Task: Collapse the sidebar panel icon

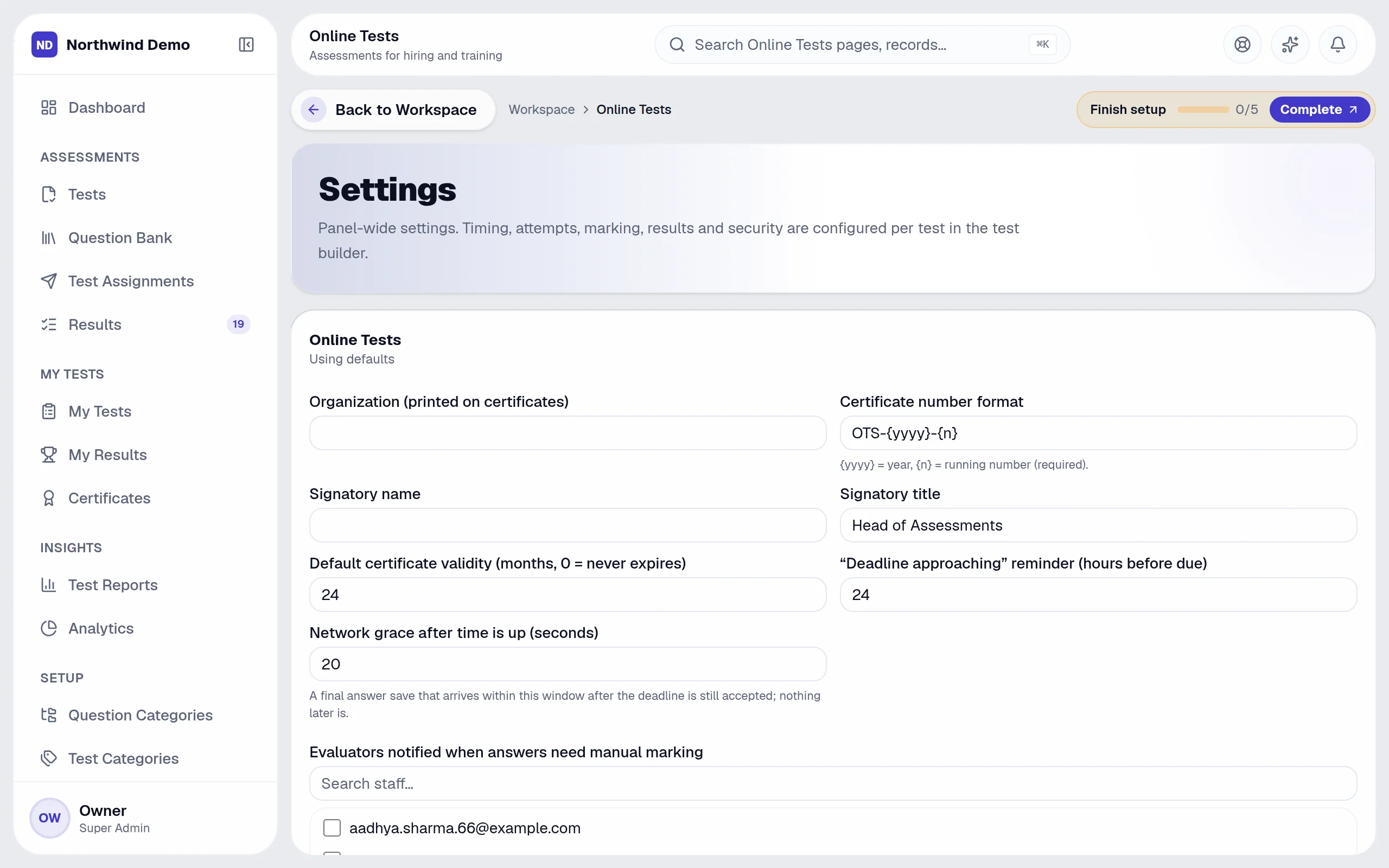Action: 246,45
